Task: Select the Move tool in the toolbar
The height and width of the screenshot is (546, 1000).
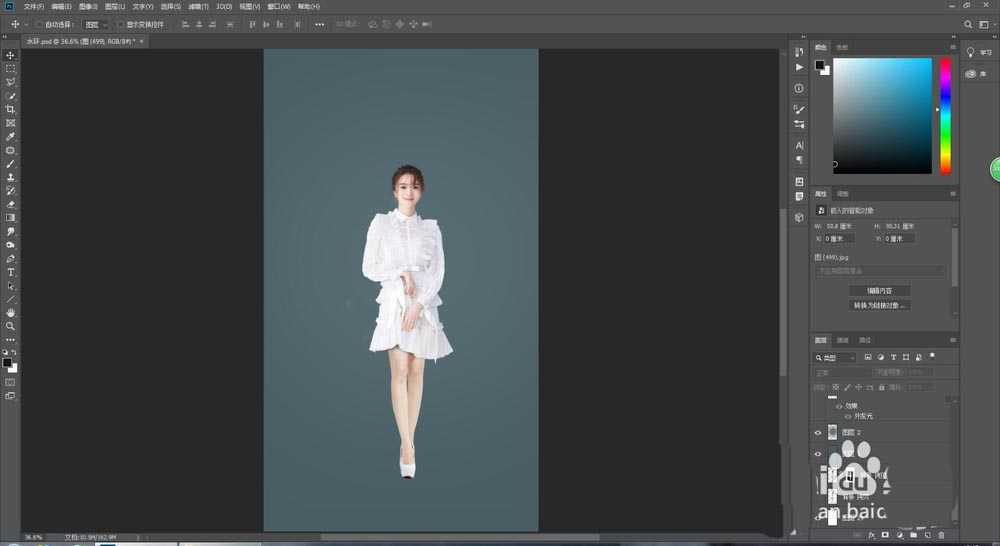Action: 11,55
